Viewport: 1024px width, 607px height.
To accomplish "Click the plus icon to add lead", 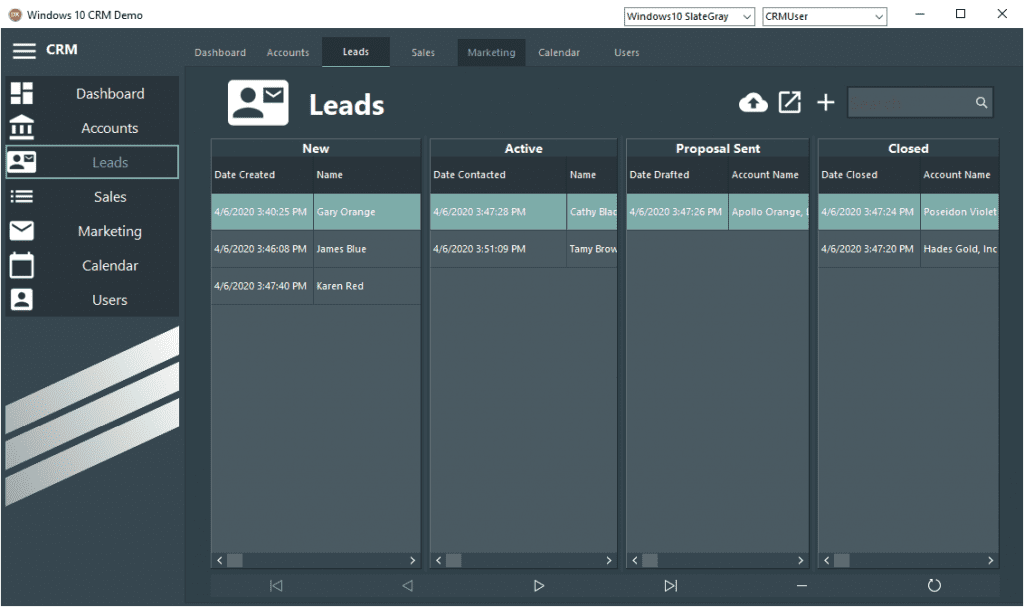I will click(825, 102).
